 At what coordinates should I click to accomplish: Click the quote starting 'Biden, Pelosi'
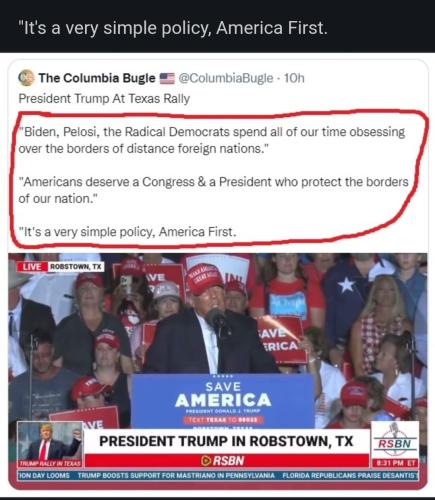coord(212,140)
